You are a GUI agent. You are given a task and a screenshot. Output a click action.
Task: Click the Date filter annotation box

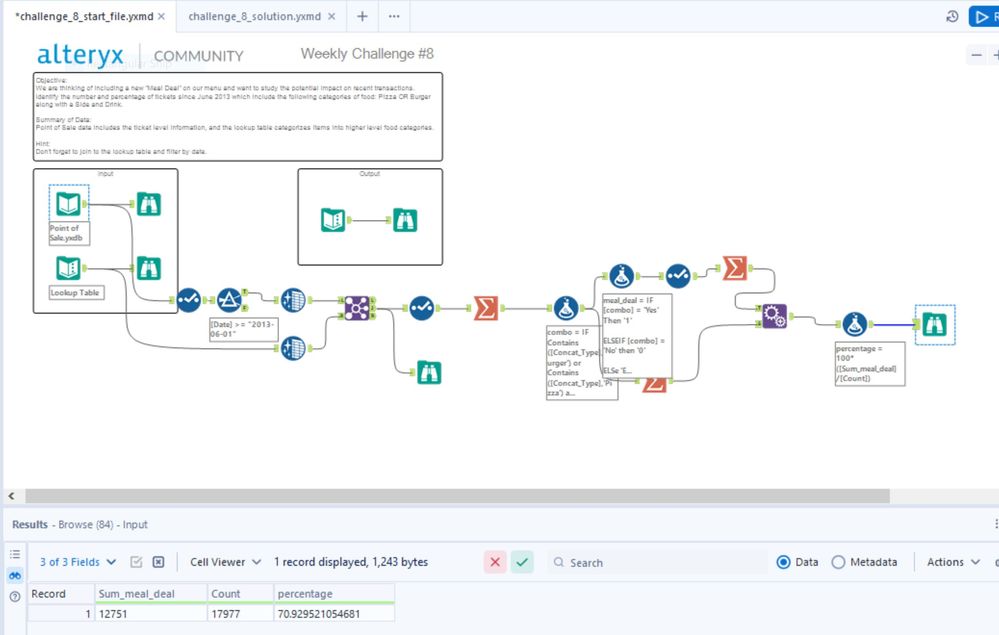coord(243,329)
